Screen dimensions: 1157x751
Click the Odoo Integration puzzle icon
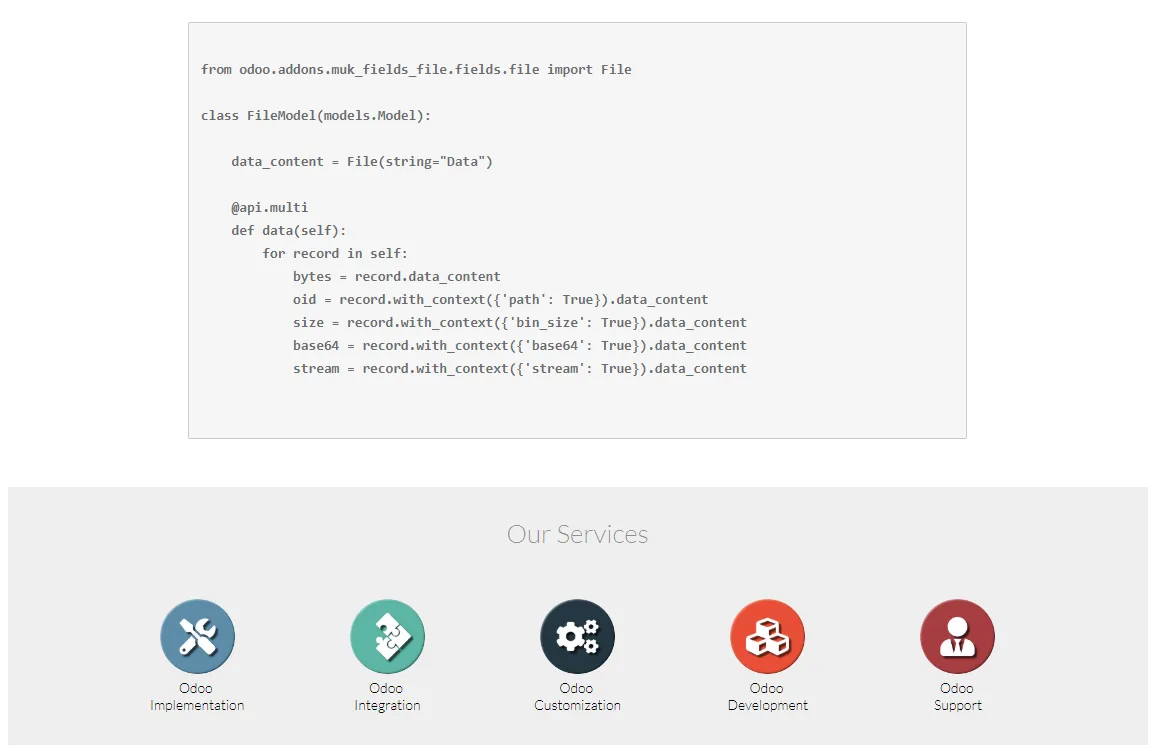click(387, 637)
